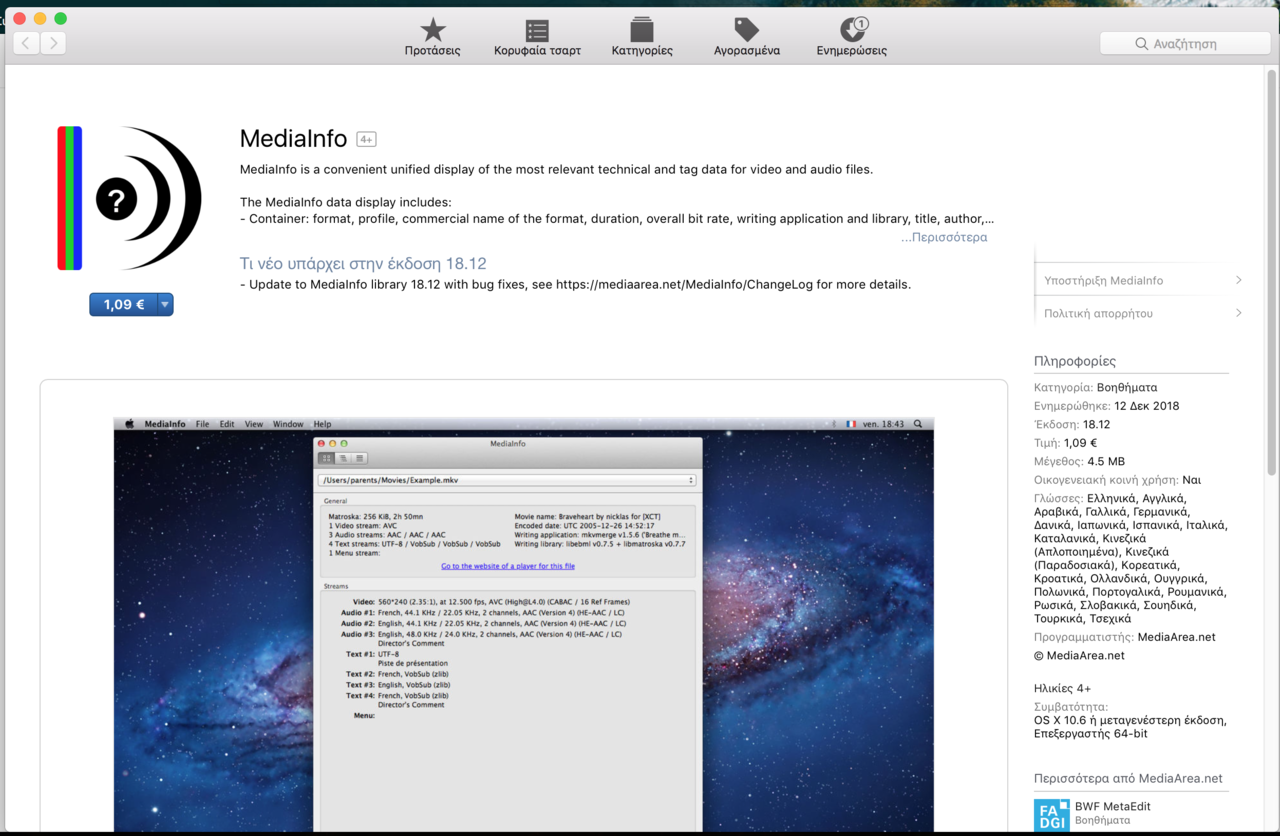Screen dimensions: 1280x836
Task: Open the Προτάσεις star tab
Action: tap(432, 37)
